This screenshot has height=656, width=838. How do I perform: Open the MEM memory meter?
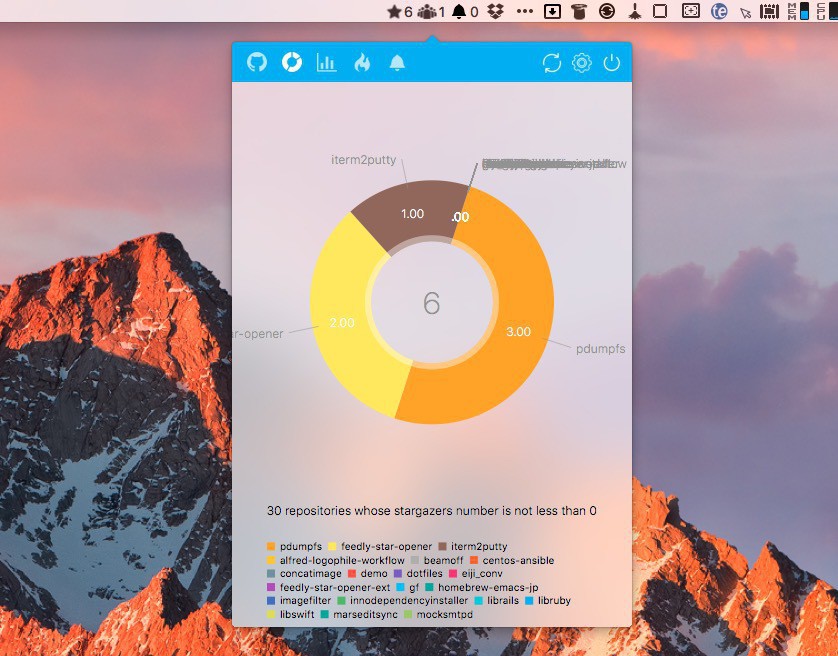(798, 11)
